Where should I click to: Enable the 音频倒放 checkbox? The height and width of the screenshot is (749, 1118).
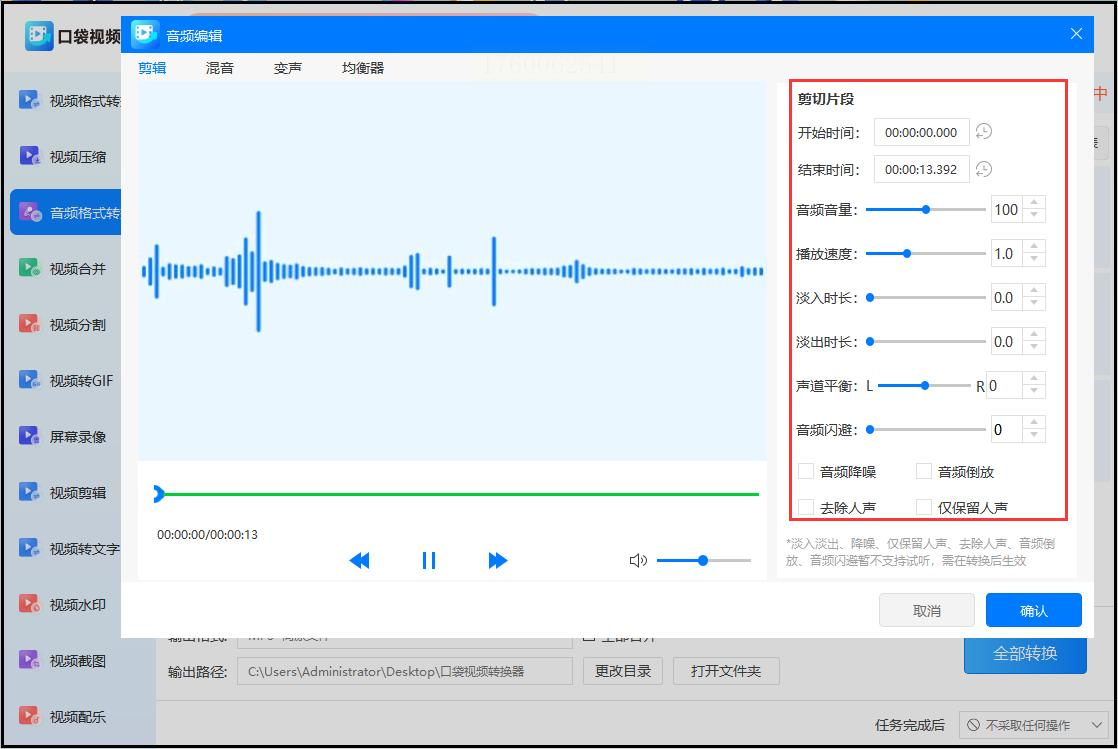924,472
